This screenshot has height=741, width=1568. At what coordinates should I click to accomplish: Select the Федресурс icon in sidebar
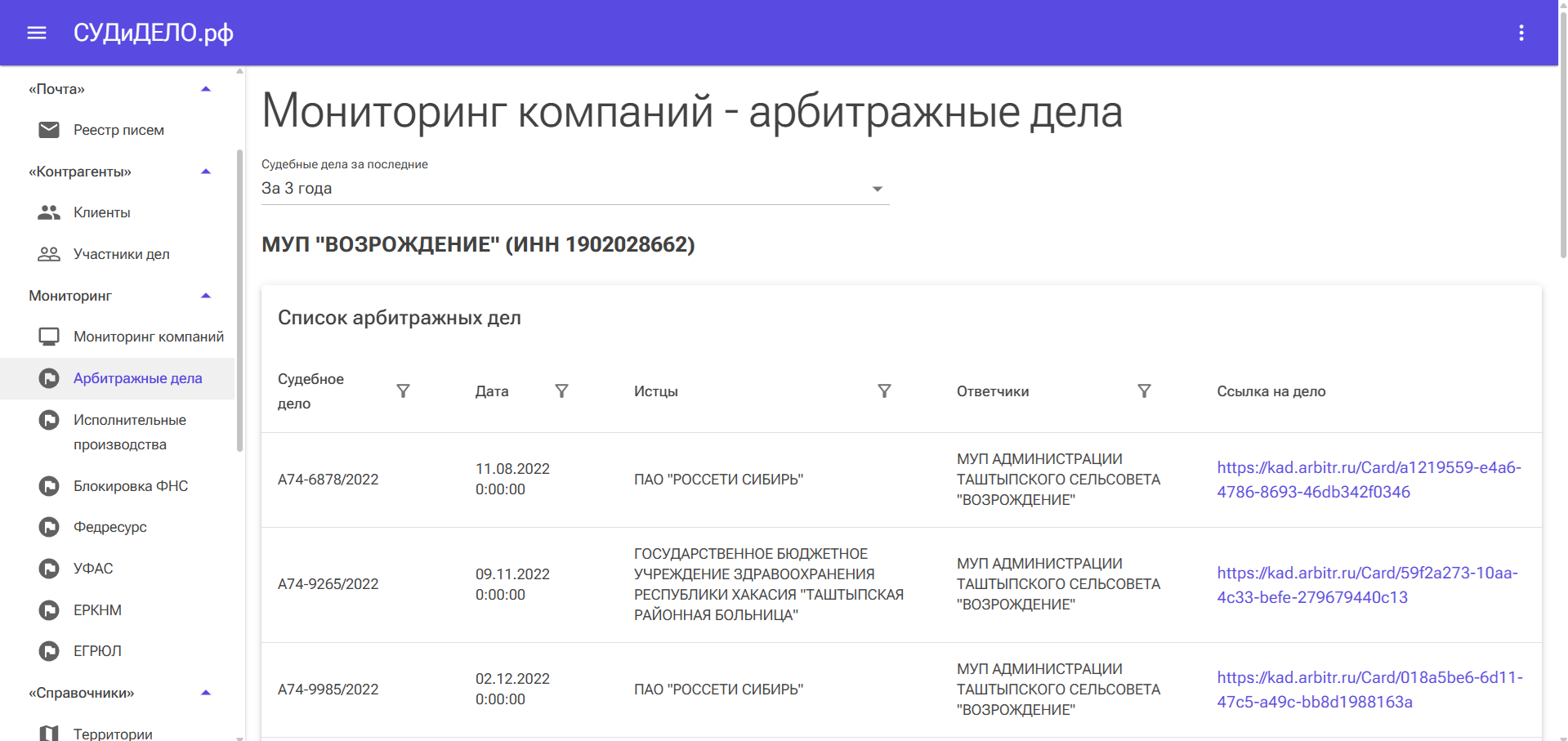[49, 527]
